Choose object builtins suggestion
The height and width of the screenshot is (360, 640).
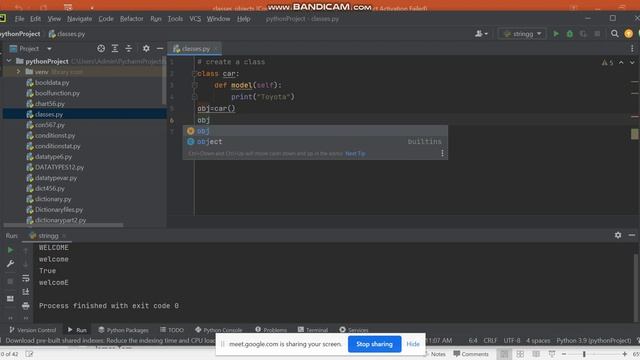pyautogui.click(x=315, y=142)
